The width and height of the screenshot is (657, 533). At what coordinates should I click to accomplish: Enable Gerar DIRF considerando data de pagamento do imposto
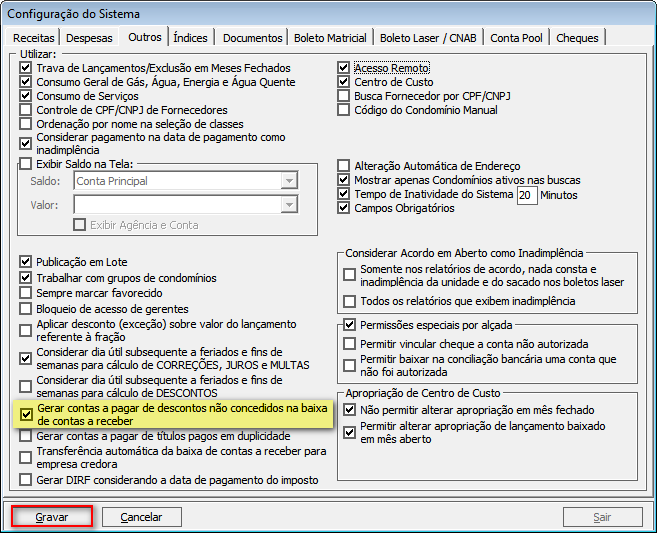click(26, 480)
